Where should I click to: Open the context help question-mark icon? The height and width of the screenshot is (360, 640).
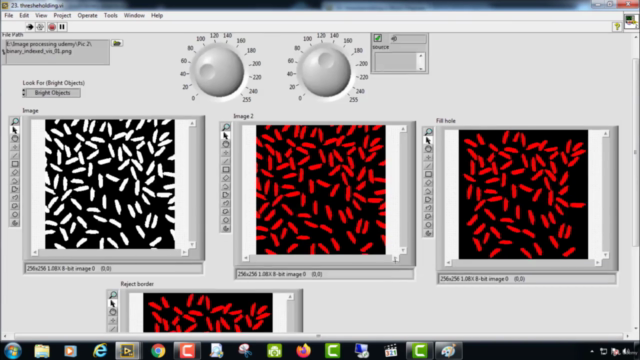(x=617, y=27)
